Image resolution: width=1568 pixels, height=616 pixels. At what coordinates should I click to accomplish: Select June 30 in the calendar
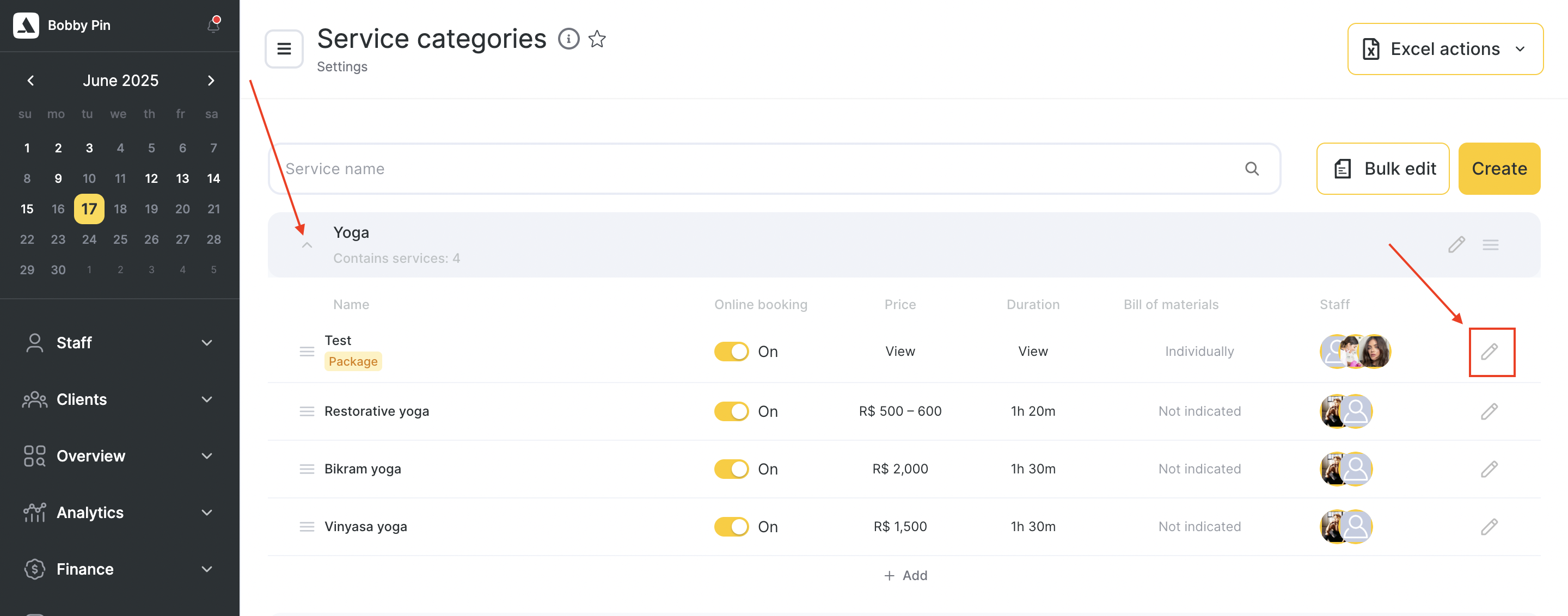pos(58,269)
